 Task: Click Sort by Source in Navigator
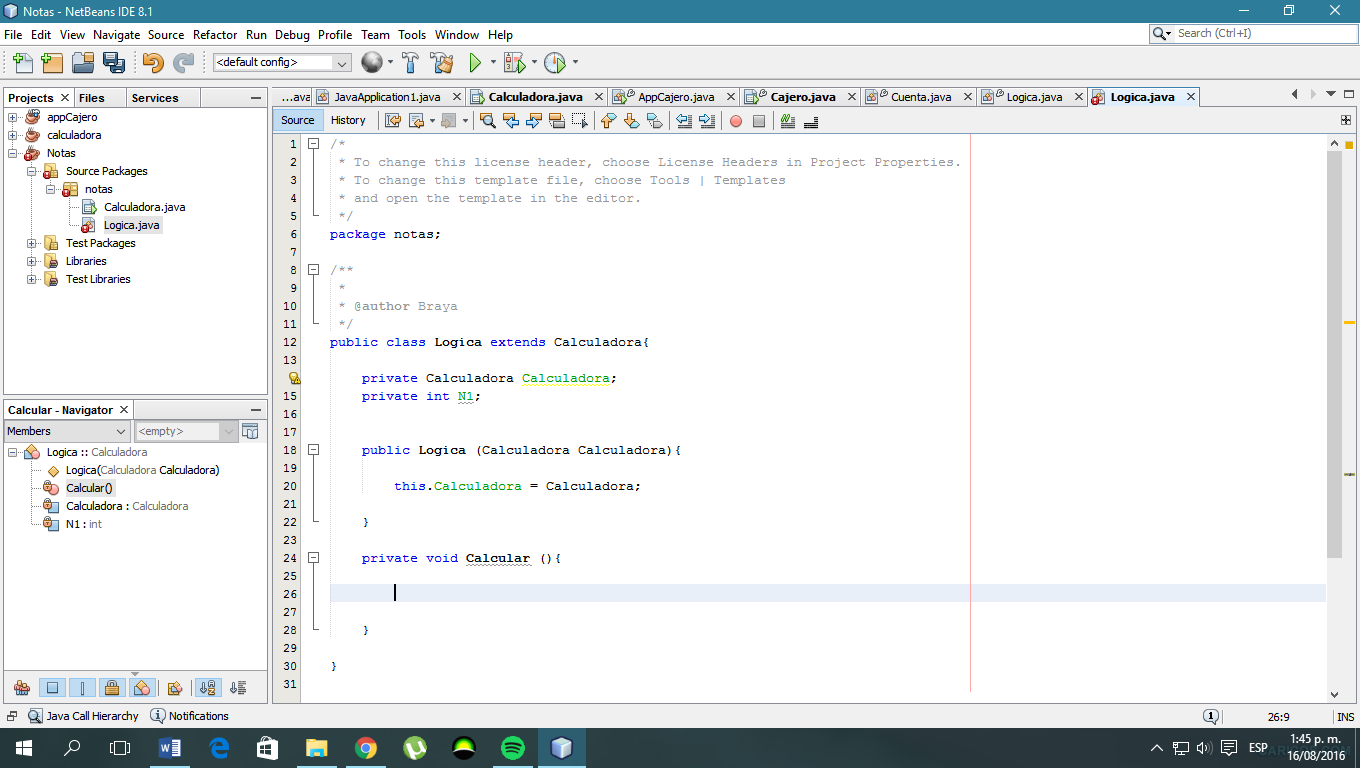tap(238, 688)
